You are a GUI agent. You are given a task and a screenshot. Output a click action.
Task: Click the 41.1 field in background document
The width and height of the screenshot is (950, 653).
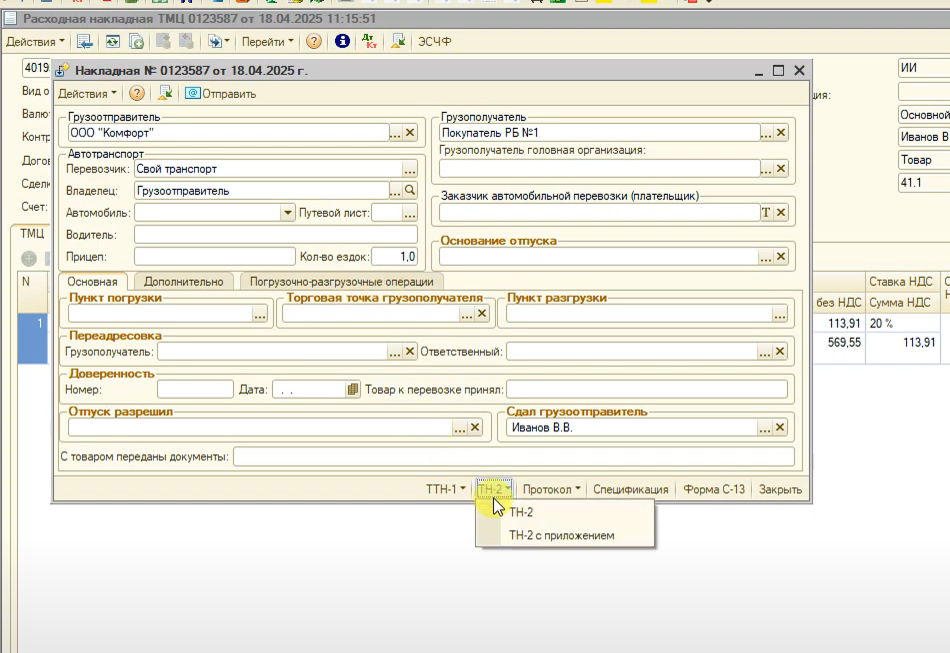(924, 182)
